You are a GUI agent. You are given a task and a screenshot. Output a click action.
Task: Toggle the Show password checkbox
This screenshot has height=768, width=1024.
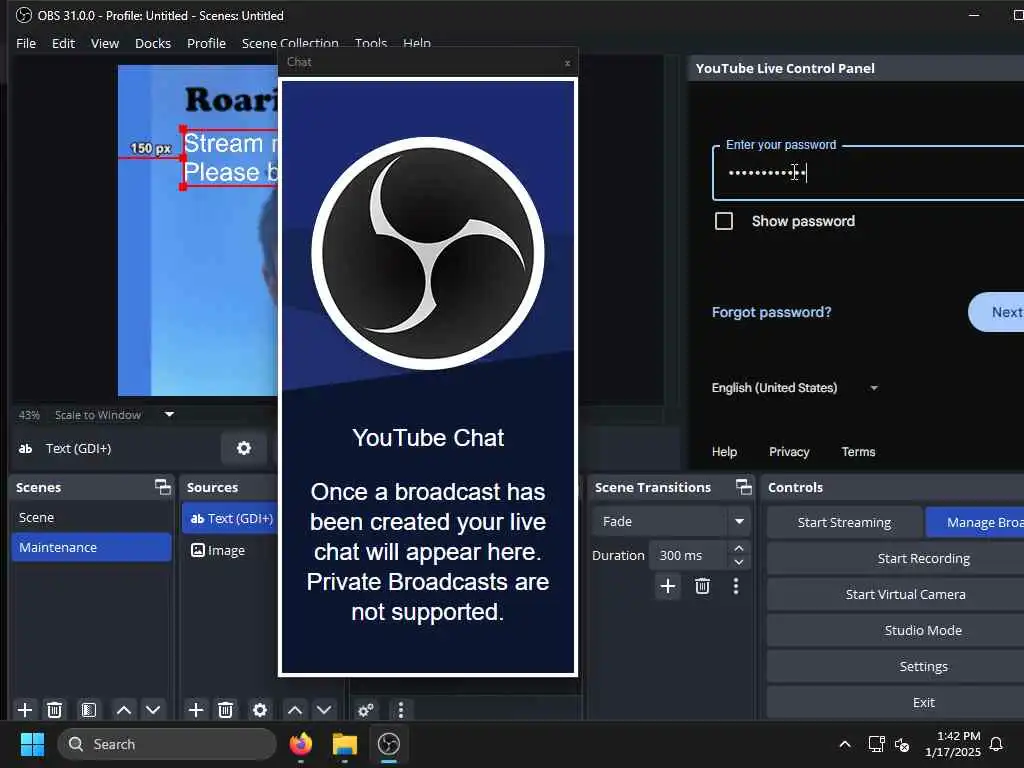tap(724, 221)
